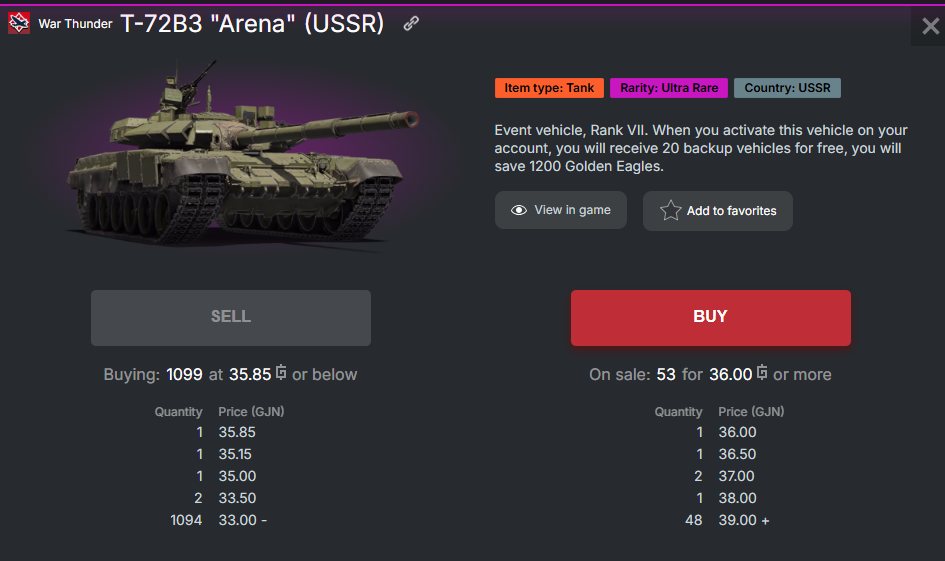Click the GJN coin icon beside 35.85
945x561 pixels.
tap(282, 373)
